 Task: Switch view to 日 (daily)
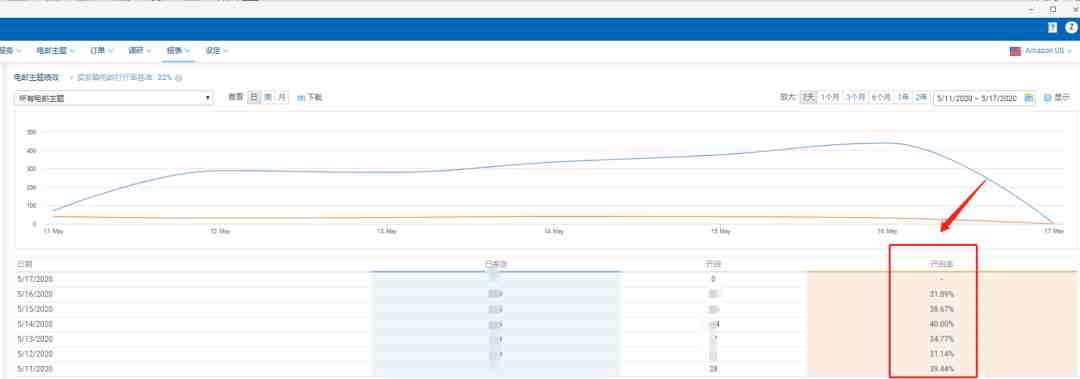point(255,98)
